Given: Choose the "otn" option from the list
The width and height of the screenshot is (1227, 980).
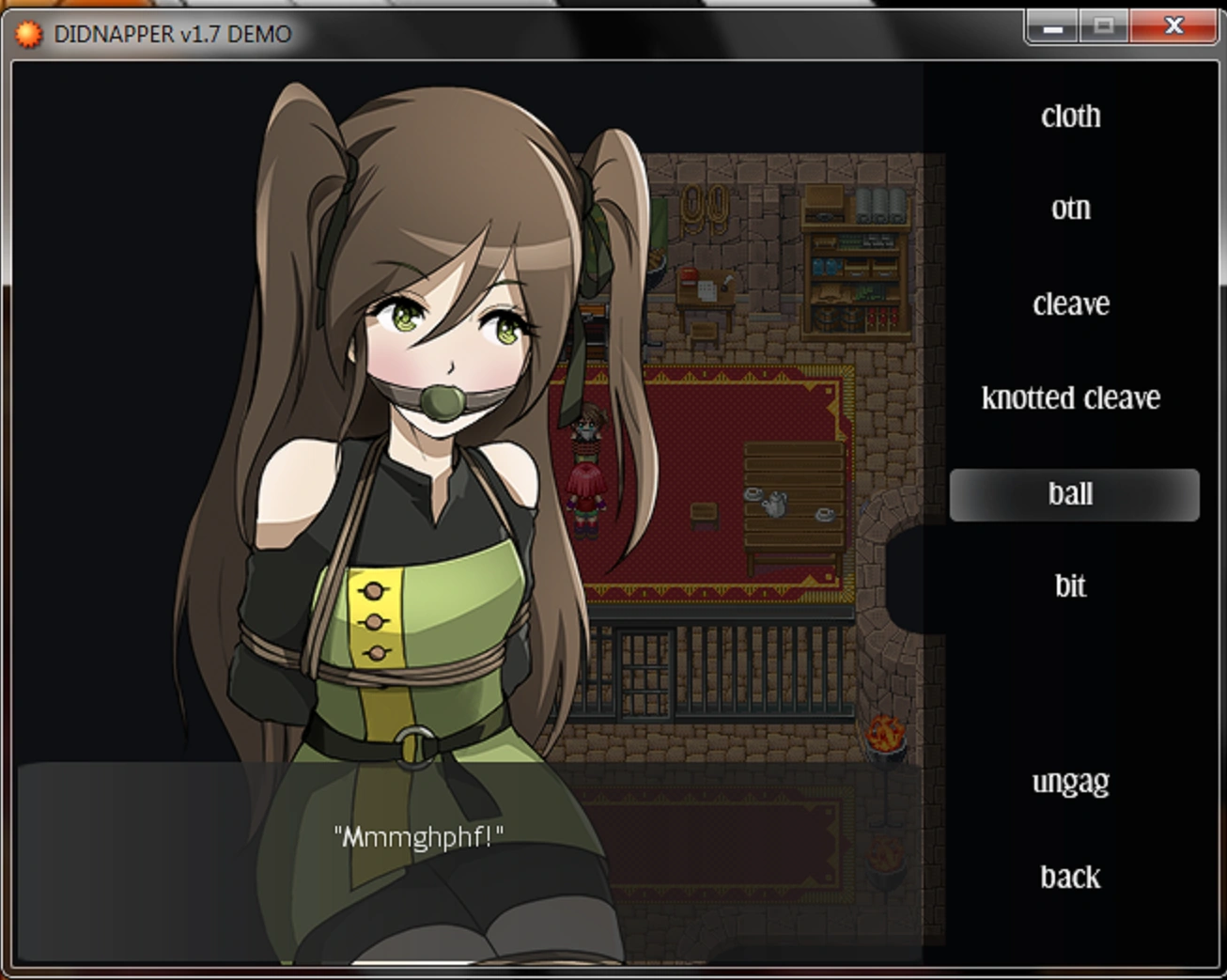Looking at the screenshot, I should 1070,209.
